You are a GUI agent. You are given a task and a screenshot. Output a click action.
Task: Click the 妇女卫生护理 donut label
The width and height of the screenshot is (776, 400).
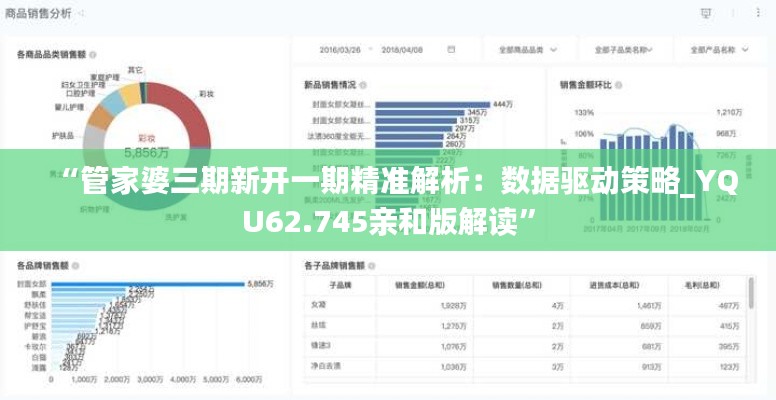[x=83, y=85]
